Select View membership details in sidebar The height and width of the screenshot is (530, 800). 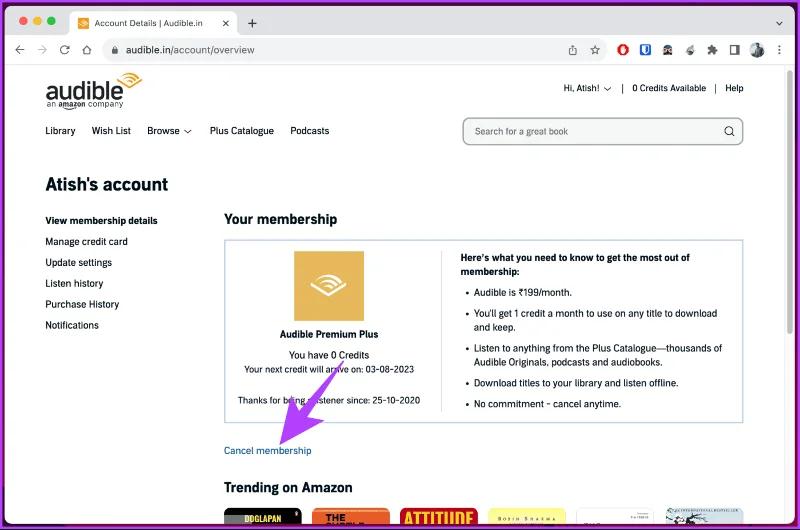(x=102, y=221)
